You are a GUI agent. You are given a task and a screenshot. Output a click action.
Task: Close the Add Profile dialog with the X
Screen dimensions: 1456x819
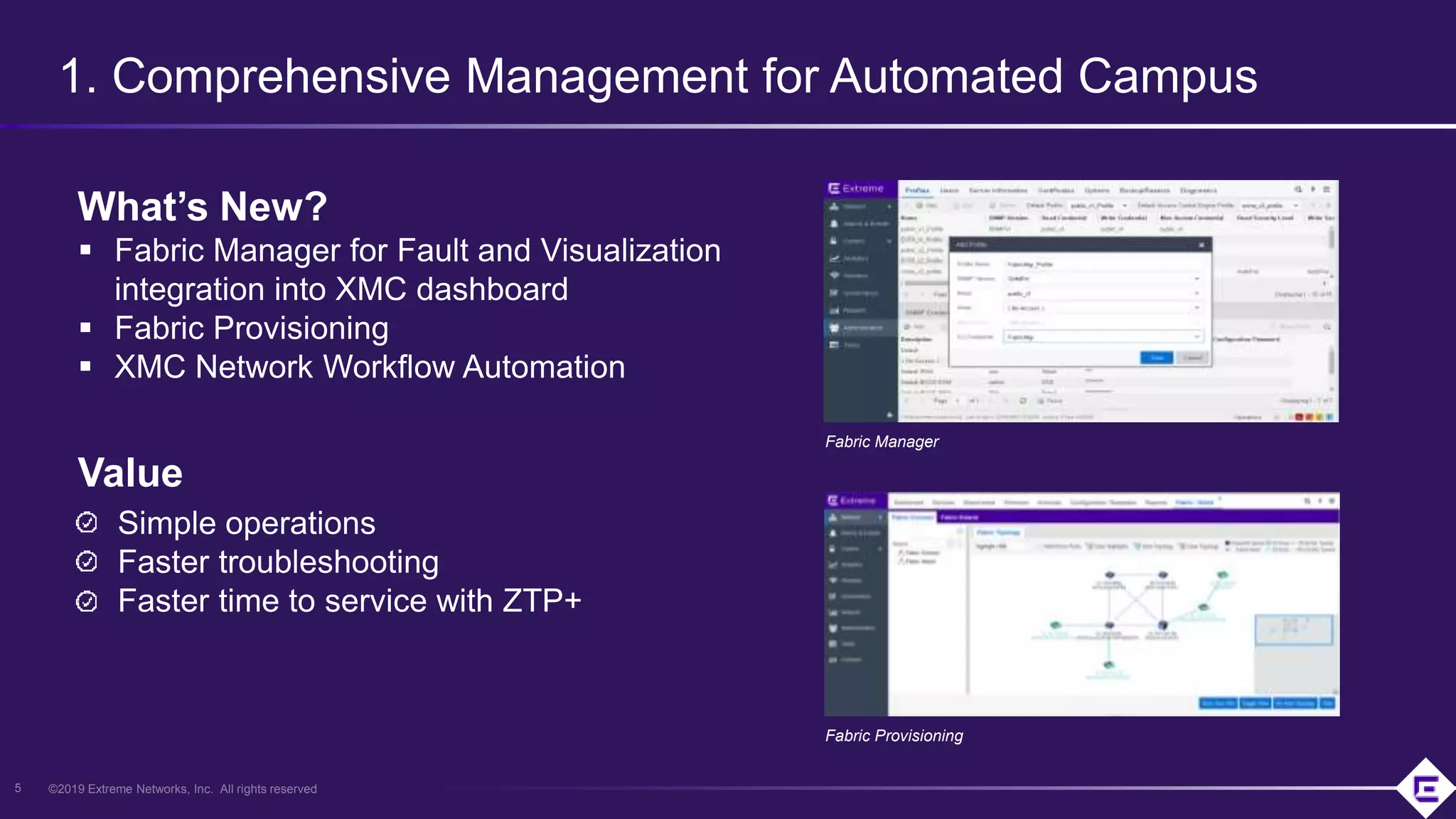[1201, 245]
